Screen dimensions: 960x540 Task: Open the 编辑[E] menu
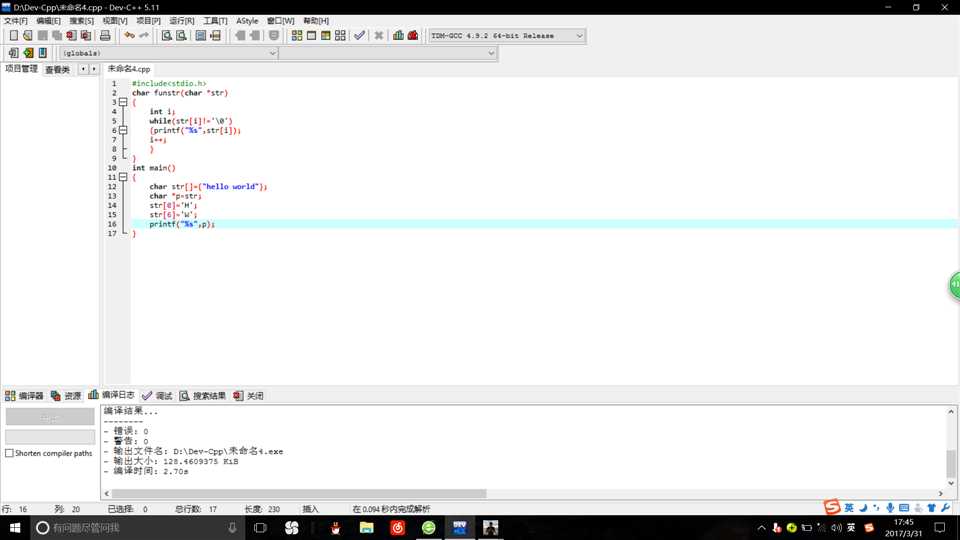point(48,21)
